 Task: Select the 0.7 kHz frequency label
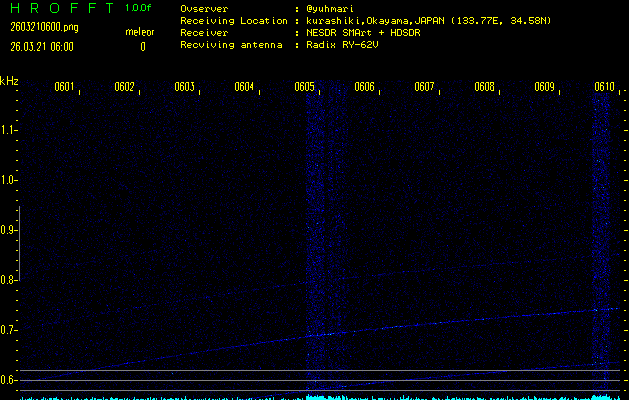(x=9, y=329)
